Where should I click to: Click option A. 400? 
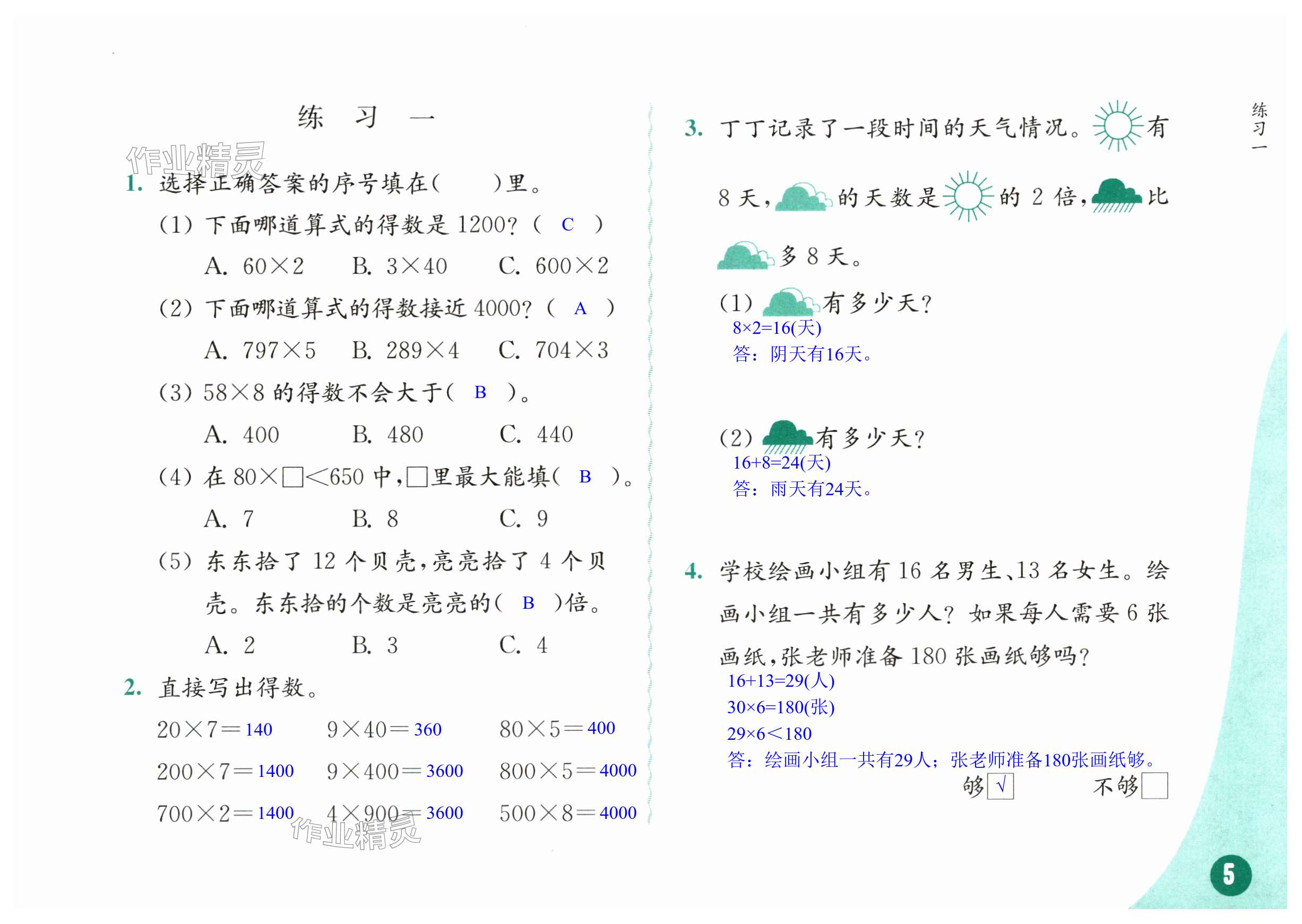click(242, 435)
